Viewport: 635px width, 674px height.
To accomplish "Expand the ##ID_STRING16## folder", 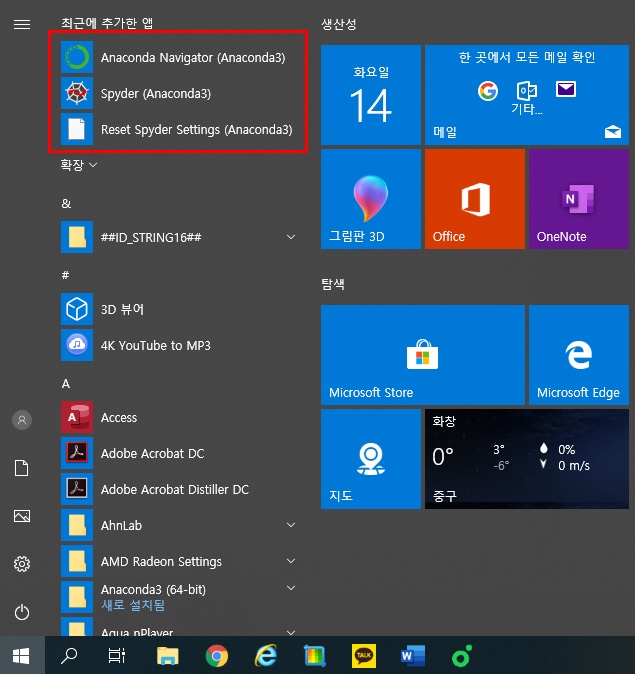I will (x=180, y=237).
